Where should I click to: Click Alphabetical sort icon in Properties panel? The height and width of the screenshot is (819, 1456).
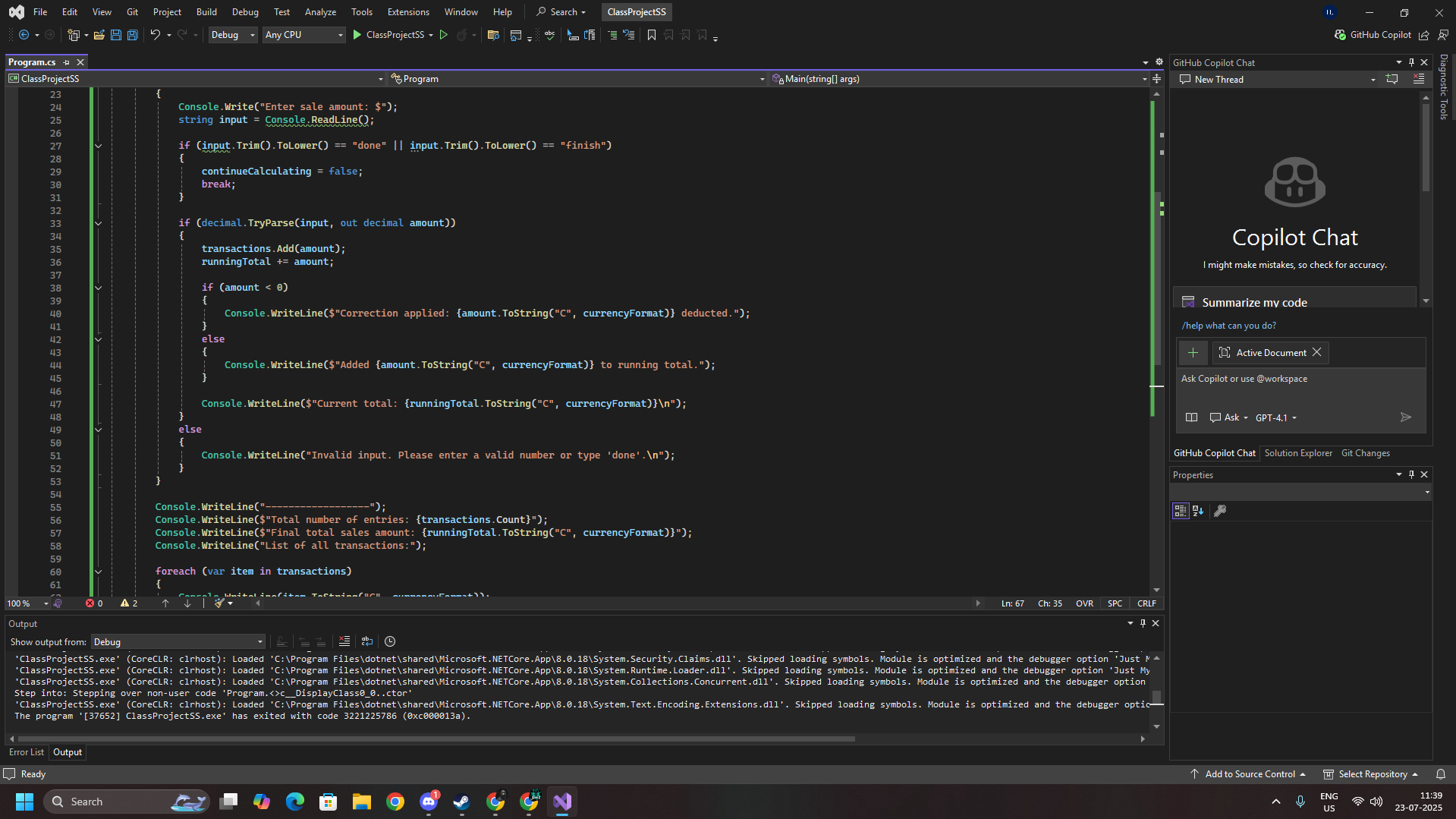pyautogui.click(x=1198, y=511)
